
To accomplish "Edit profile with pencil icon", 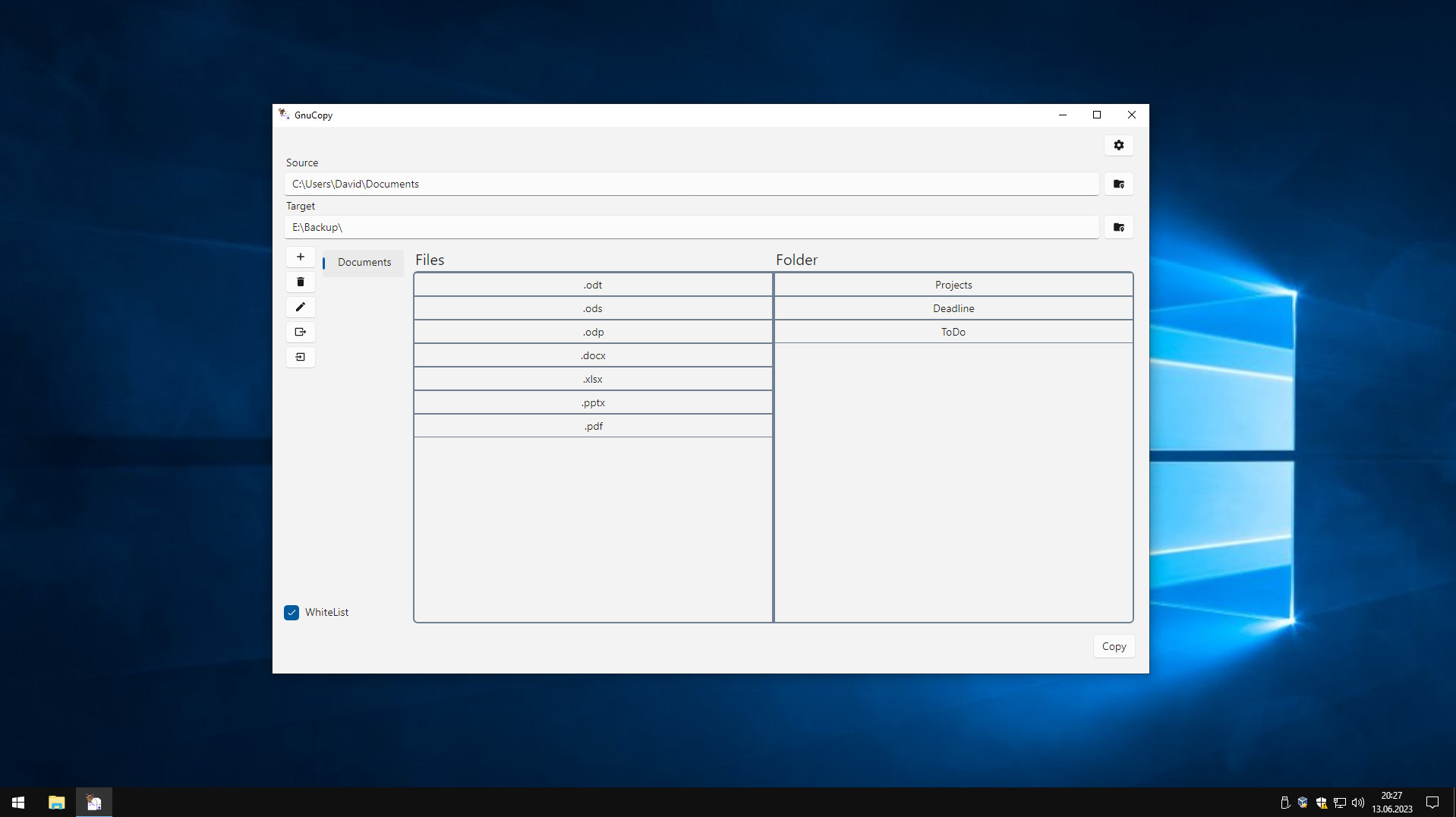I will click(301, 307).
